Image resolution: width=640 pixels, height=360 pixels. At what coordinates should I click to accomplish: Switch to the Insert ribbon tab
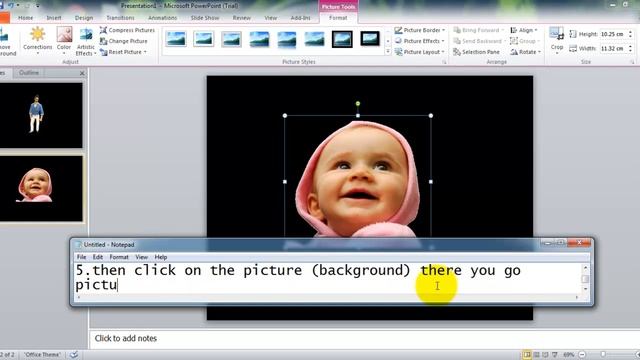53,18
